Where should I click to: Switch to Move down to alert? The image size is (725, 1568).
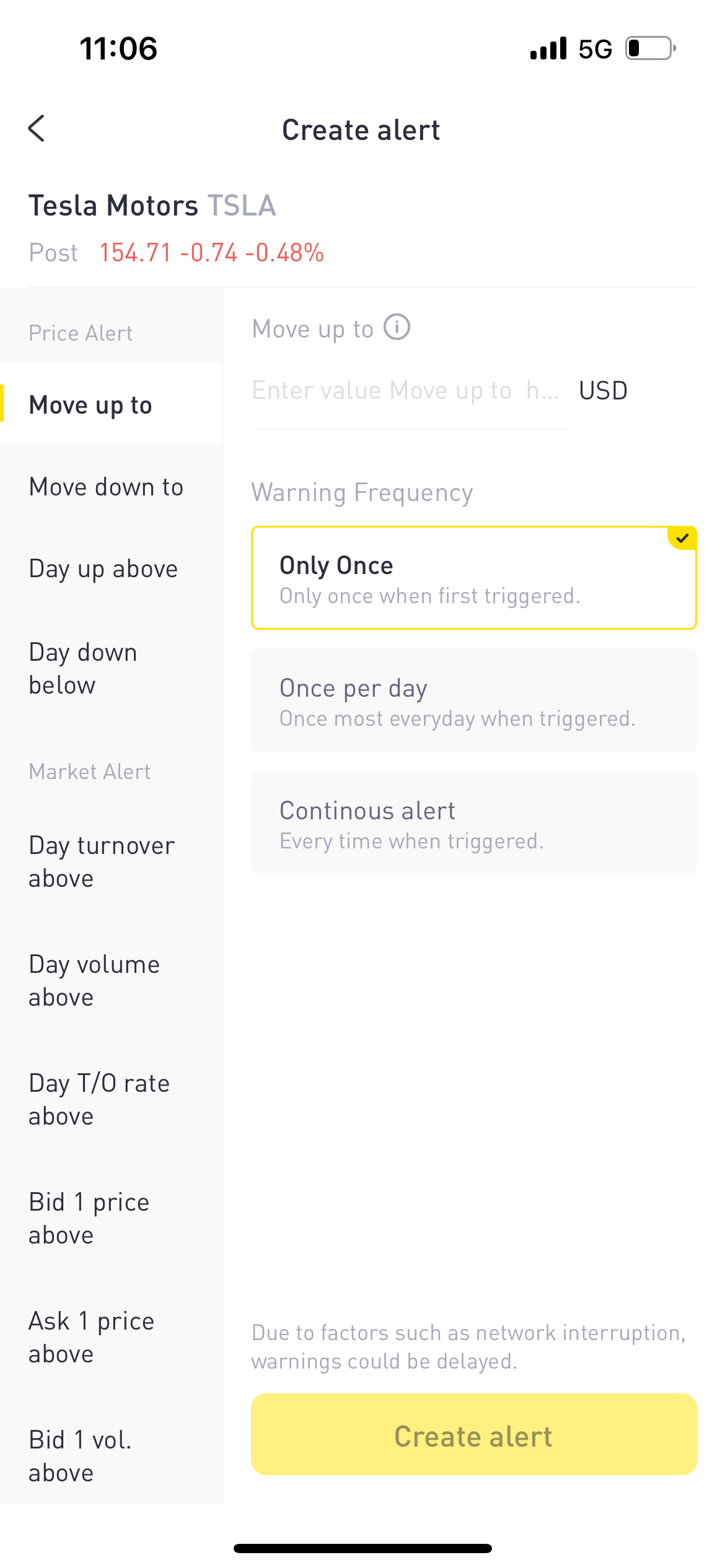tap(106, 487)
